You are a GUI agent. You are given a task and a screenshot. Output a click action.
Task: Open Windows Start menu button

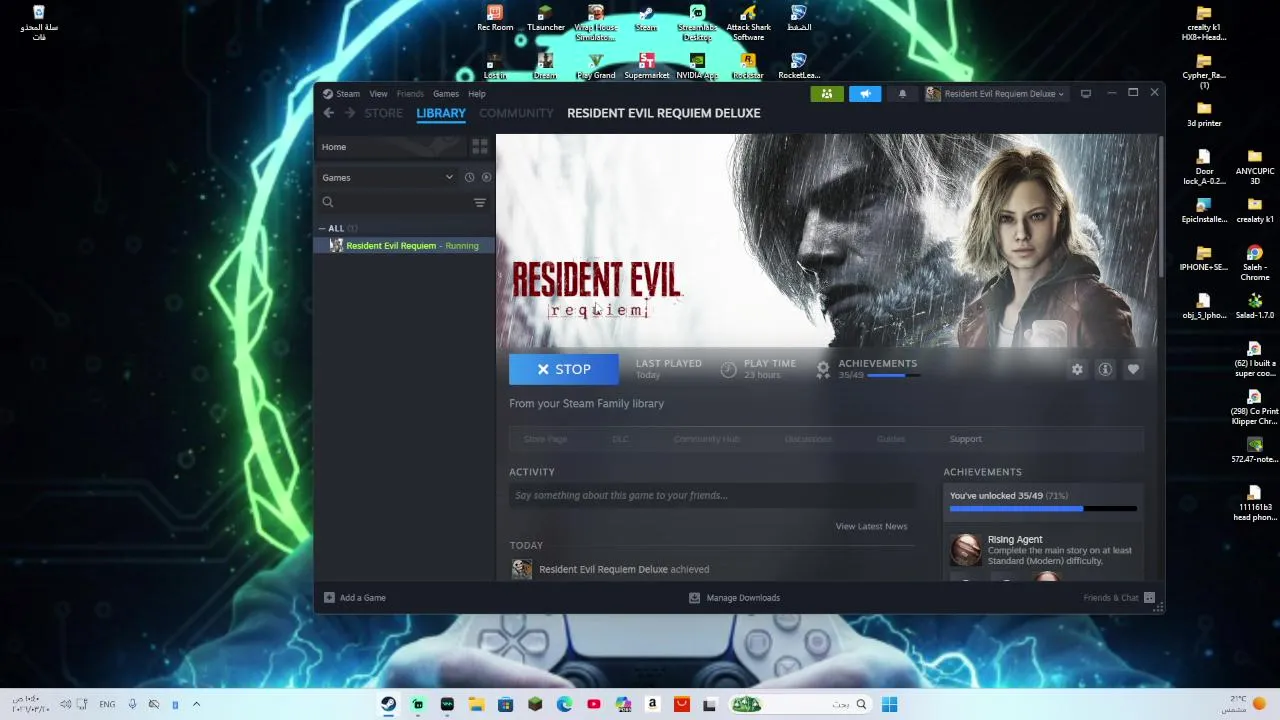(x=889, y=704)
